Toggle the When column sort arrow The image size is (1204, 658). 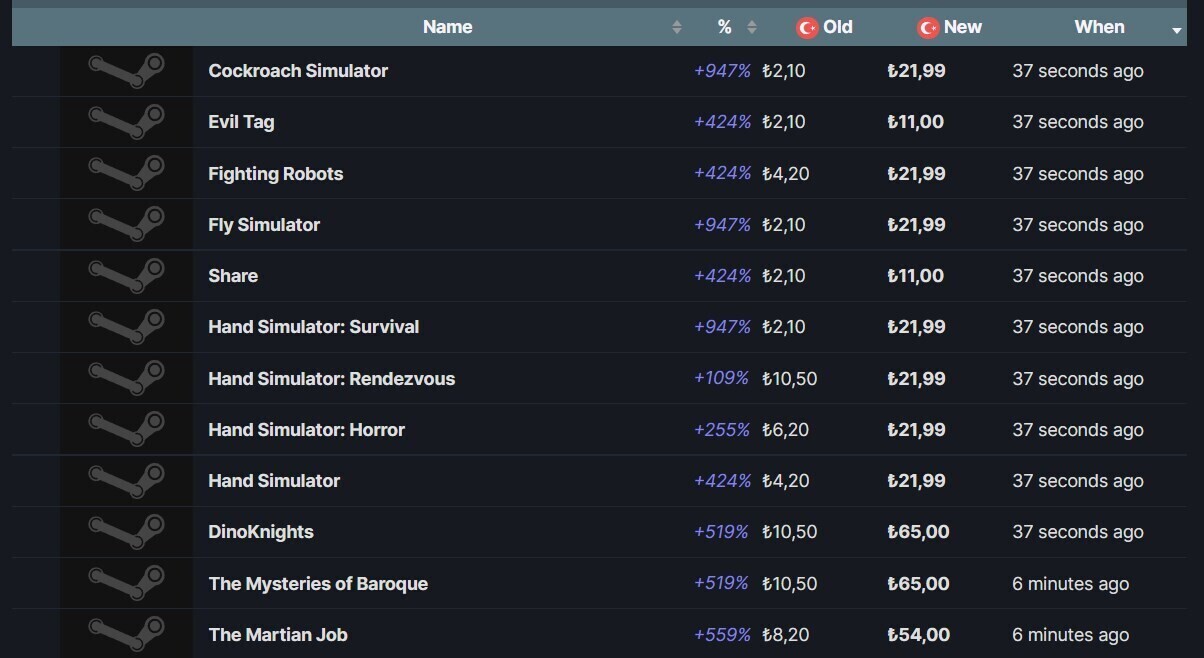pyautogui.click(x=1176, y=31)
